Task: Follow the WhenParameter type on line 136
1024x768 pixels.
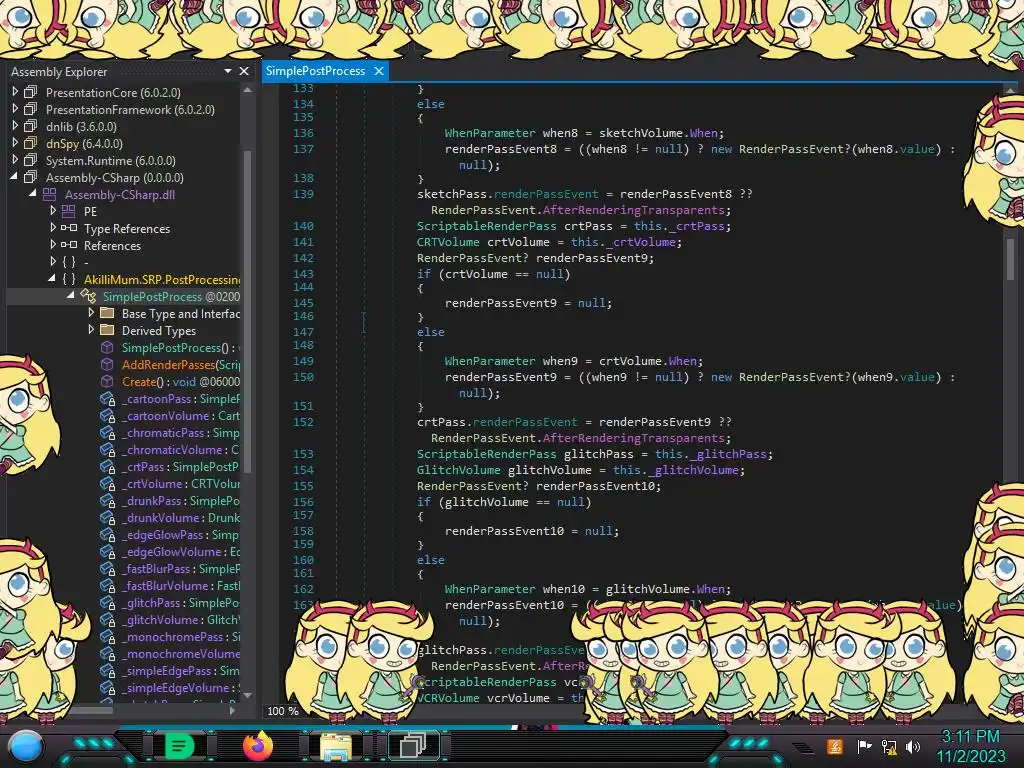Action: 490,133
